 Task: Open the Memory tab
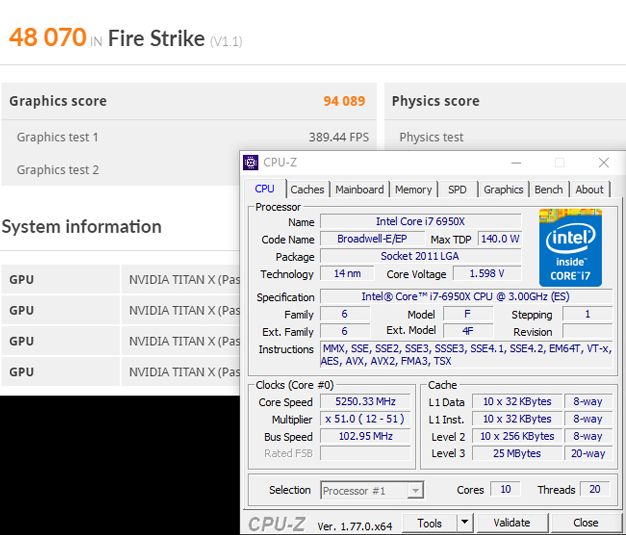tap(413, 189)
